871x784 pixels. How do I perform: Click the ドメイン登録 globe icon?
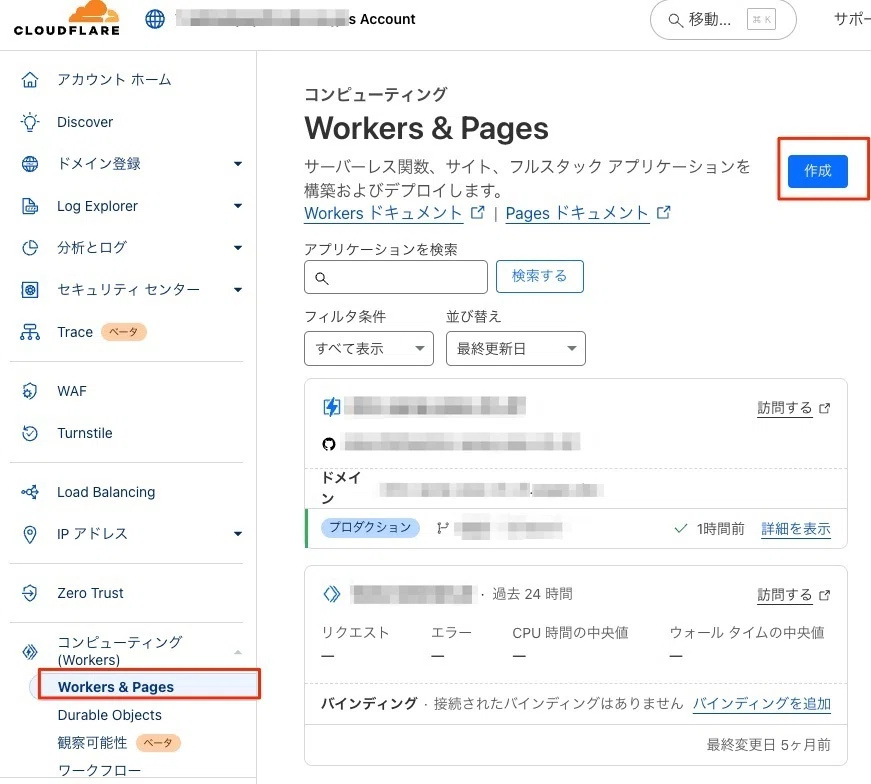(x=30, y=164)
